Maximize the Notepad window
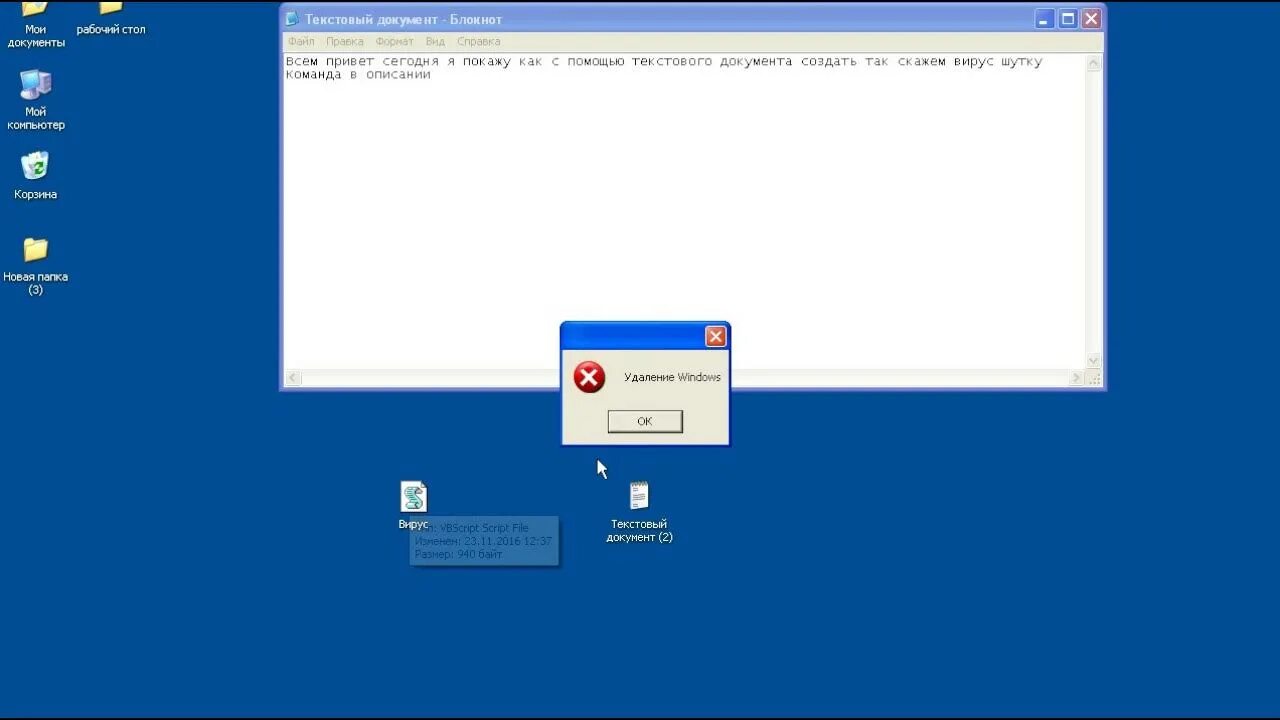Image resolution: width=1280 pixels, height=720 pixels. click(x=1068, y=19)
